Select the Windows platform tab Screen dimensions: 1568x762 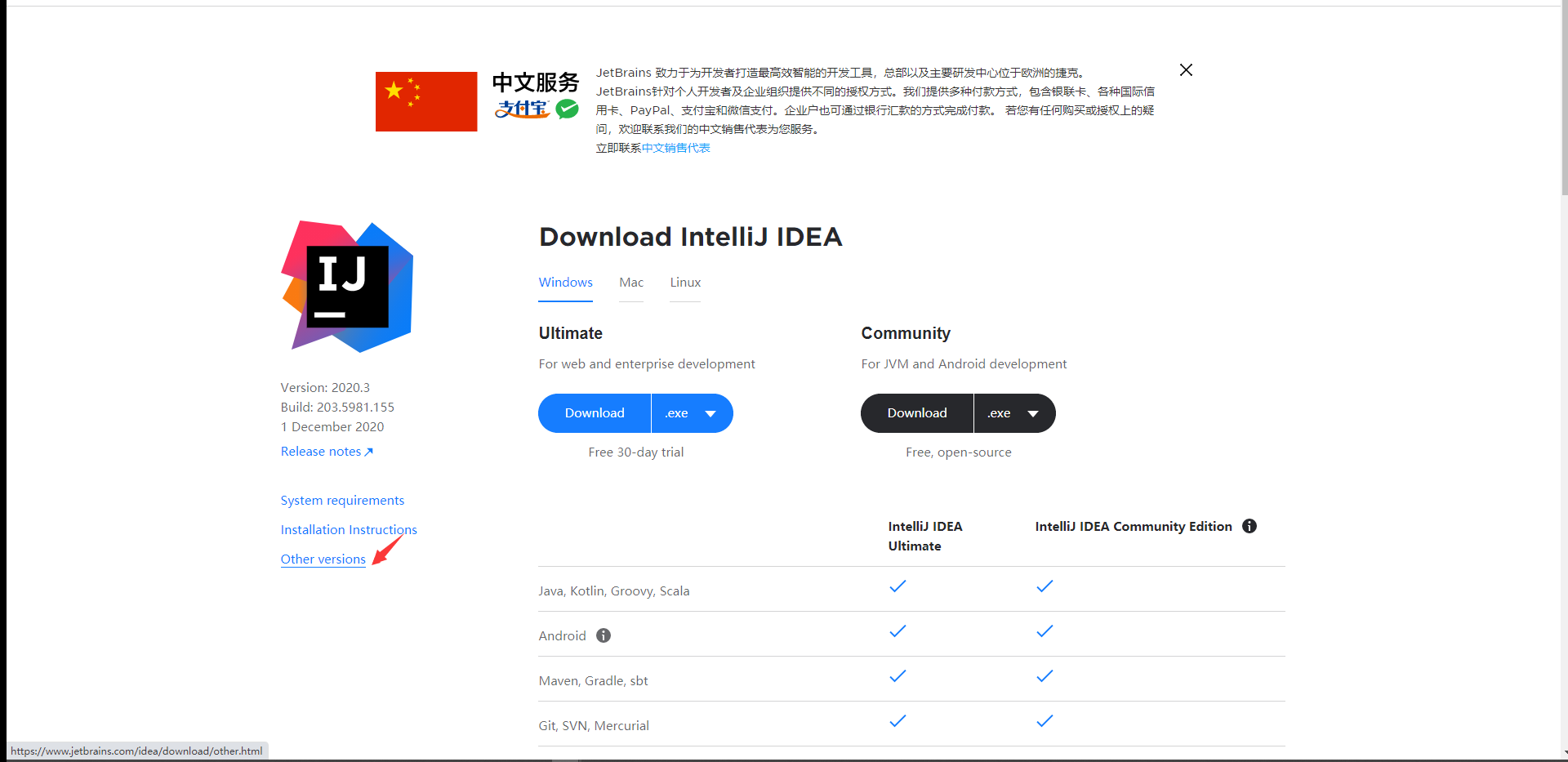(x=565, y=283)
